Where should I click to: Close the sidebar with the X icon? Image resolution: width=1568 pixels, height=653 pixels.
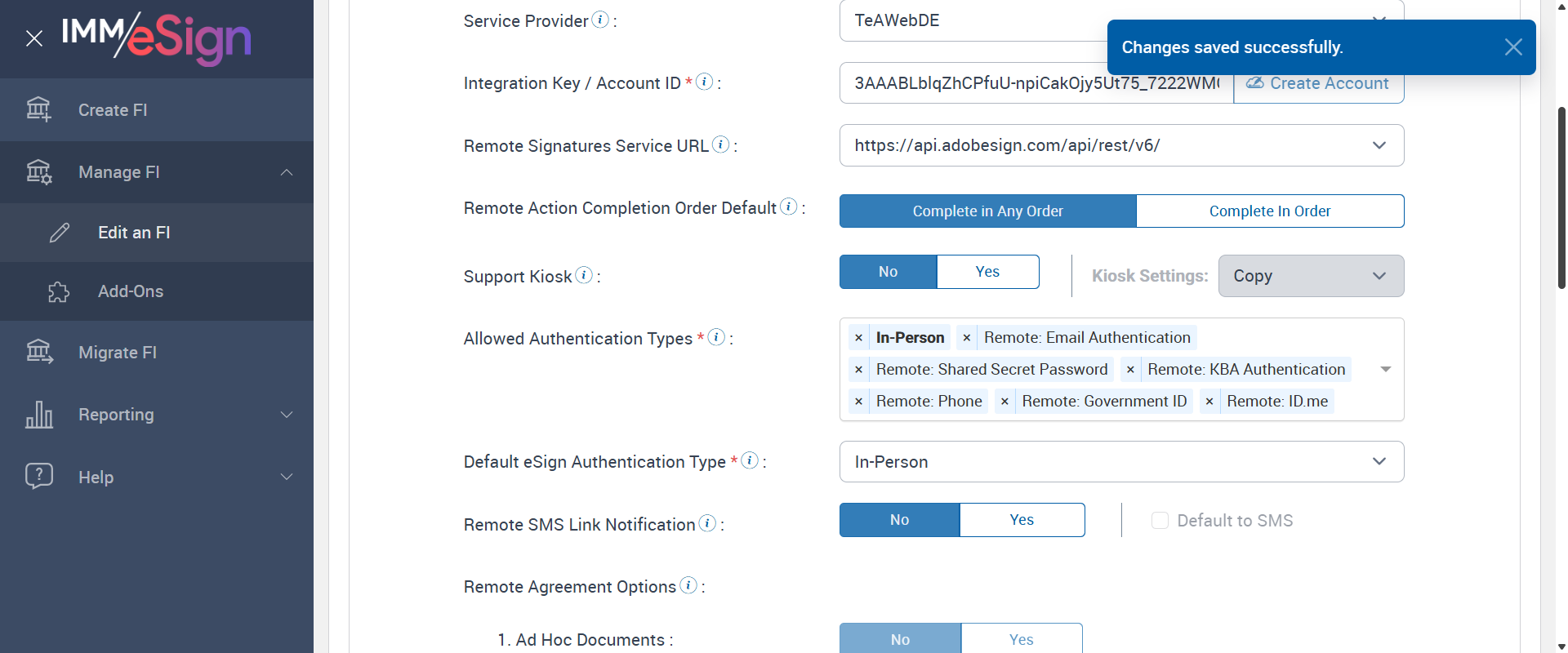point(34,38)
